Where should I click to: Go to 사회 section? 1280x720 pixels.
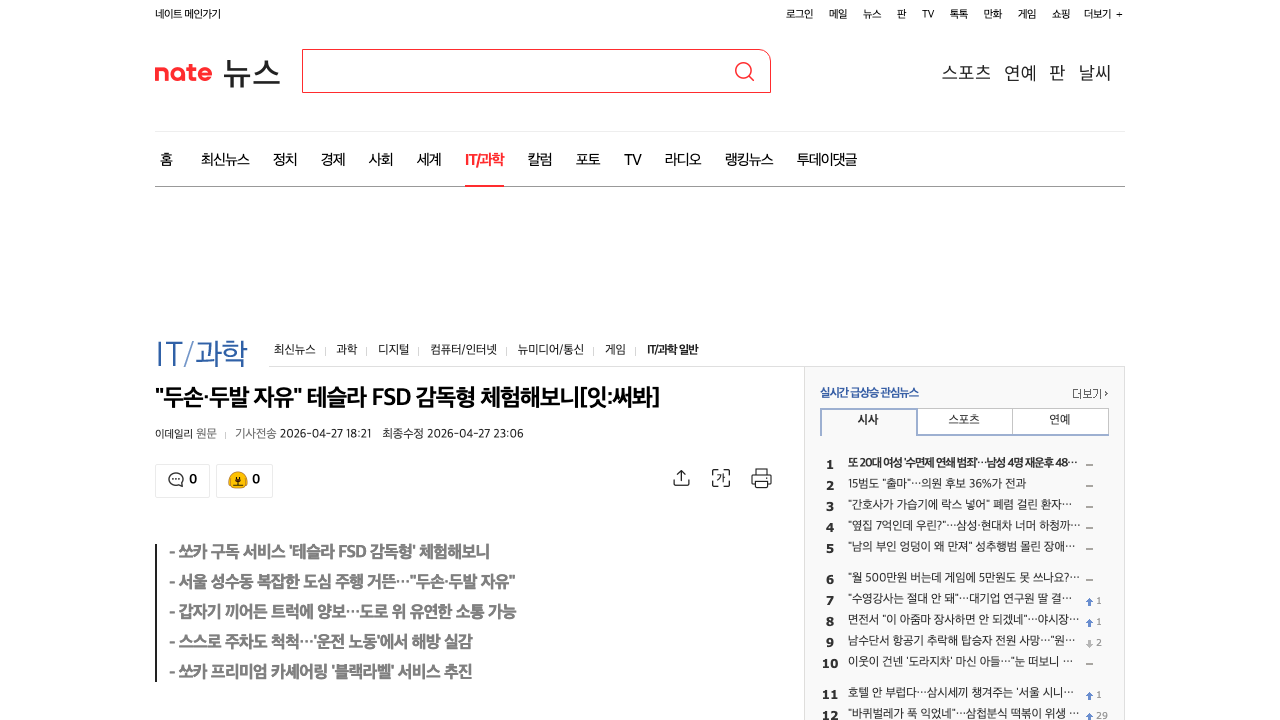point(381,159)
